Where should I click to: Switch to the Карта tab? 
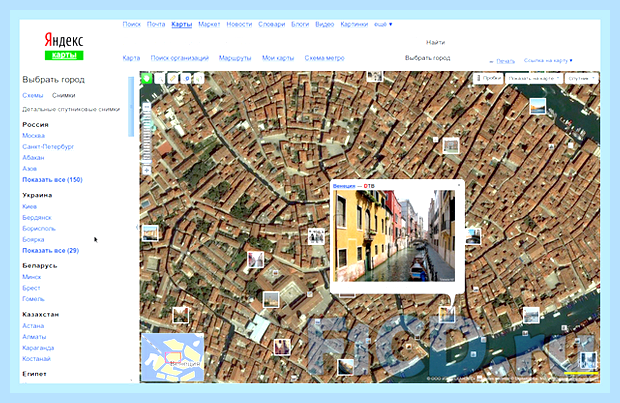click(131, 58)
